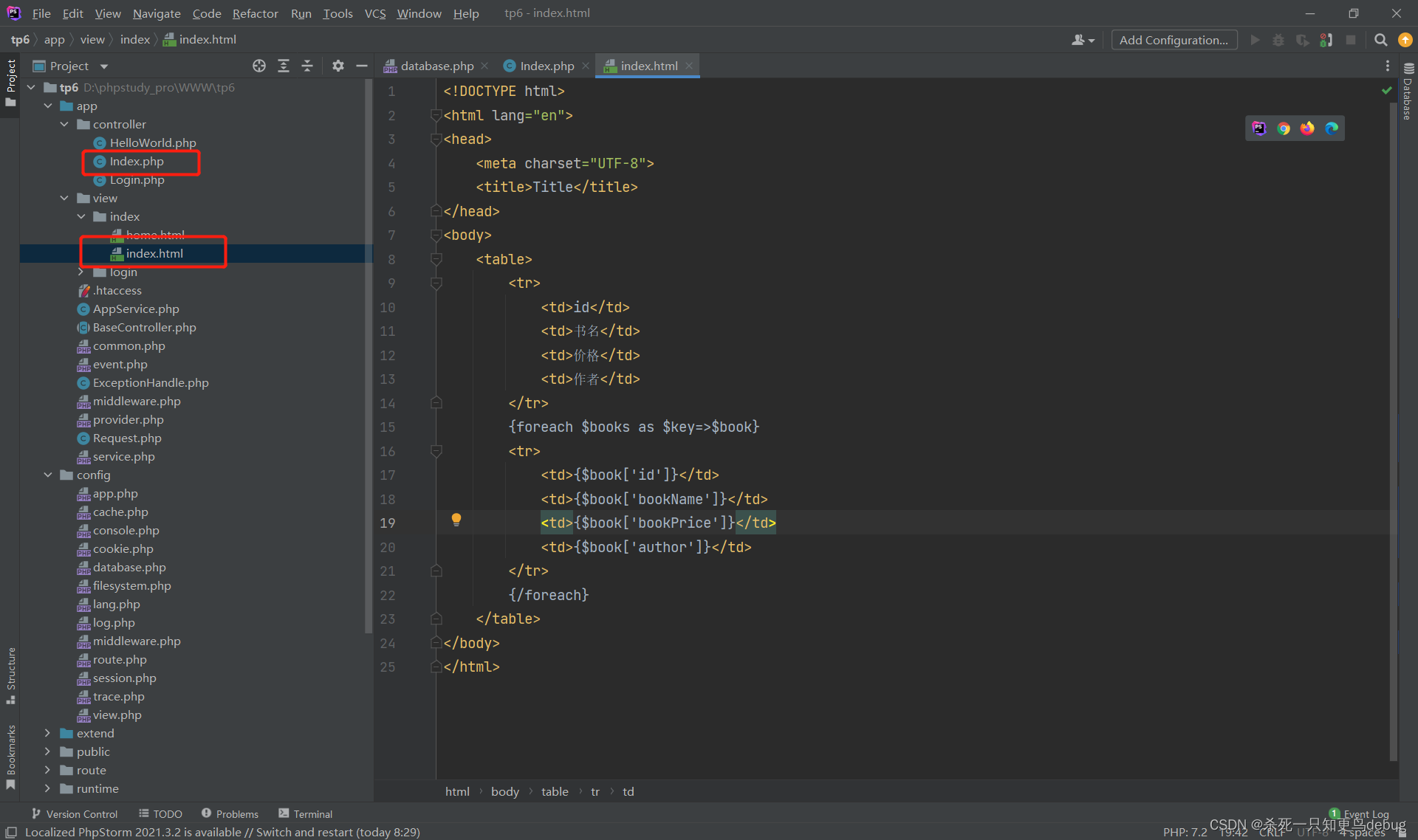Open the user account icon dropdown
1418x840 pixels.
coord(1083,40)
